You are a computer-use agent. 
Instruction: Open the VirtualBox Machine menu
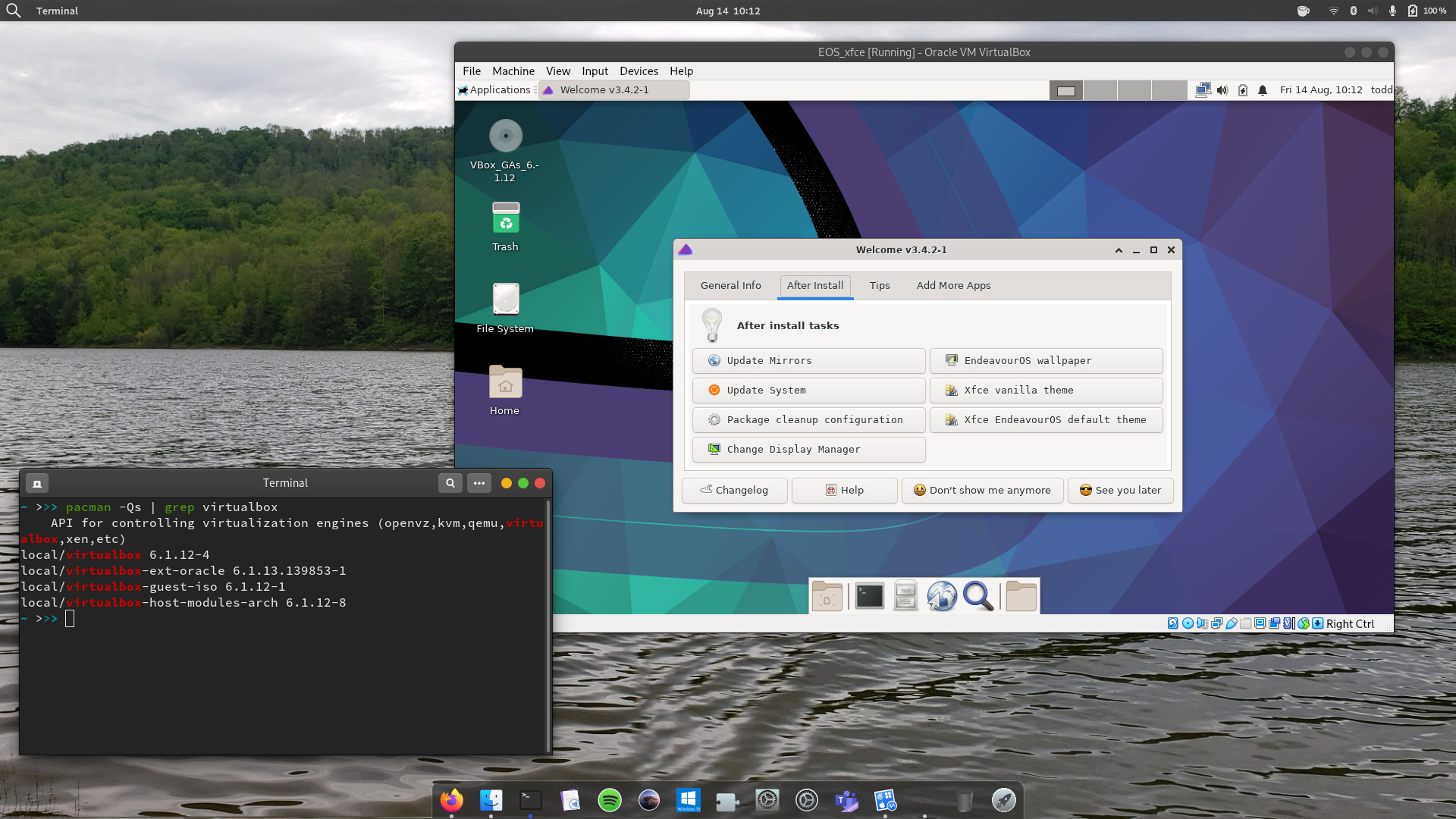coord(513,71)
